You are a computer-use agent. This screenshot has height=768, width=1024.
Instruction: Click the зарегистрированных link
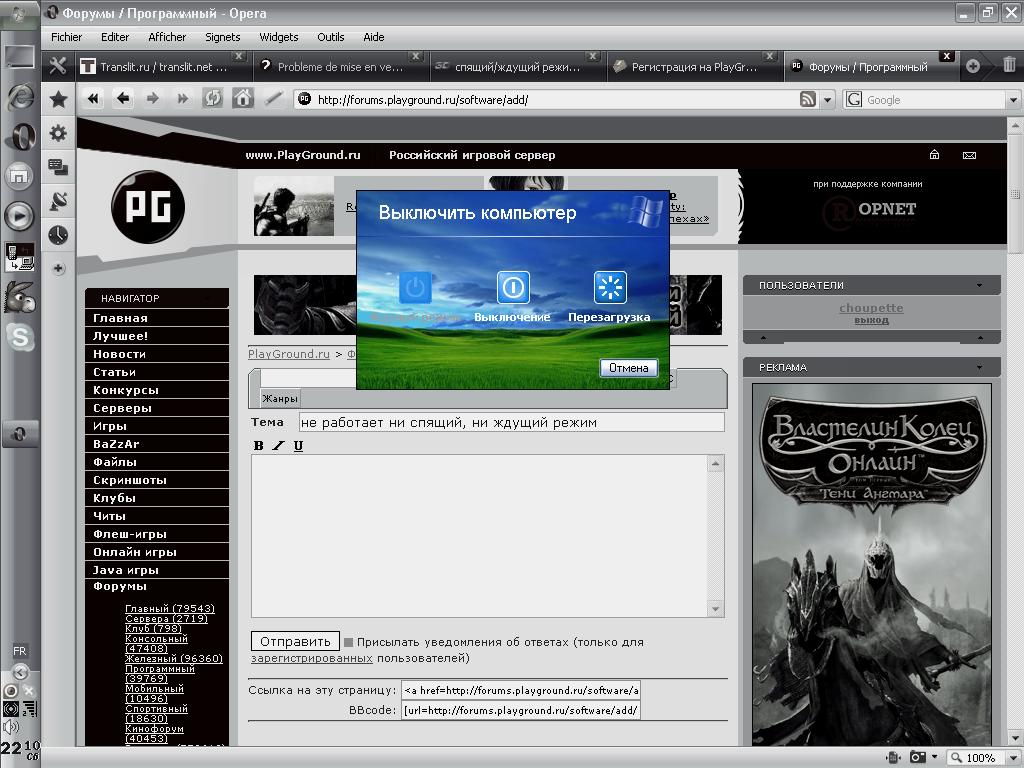312,658
